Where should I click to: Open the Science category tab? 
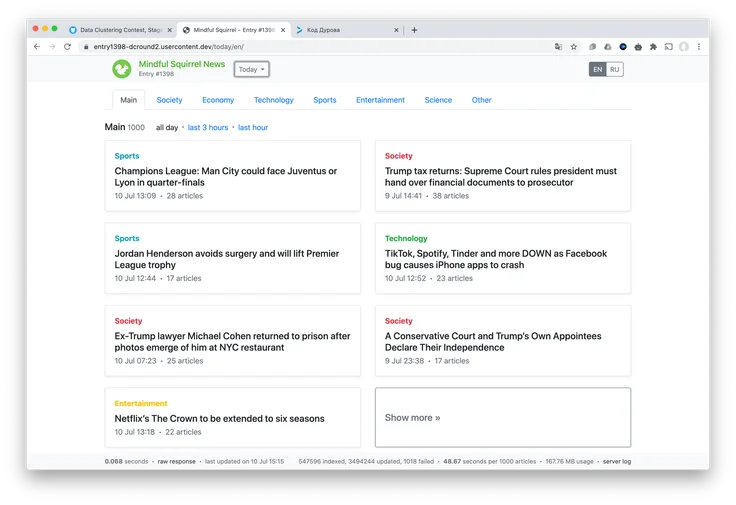(x=438, y=100)
